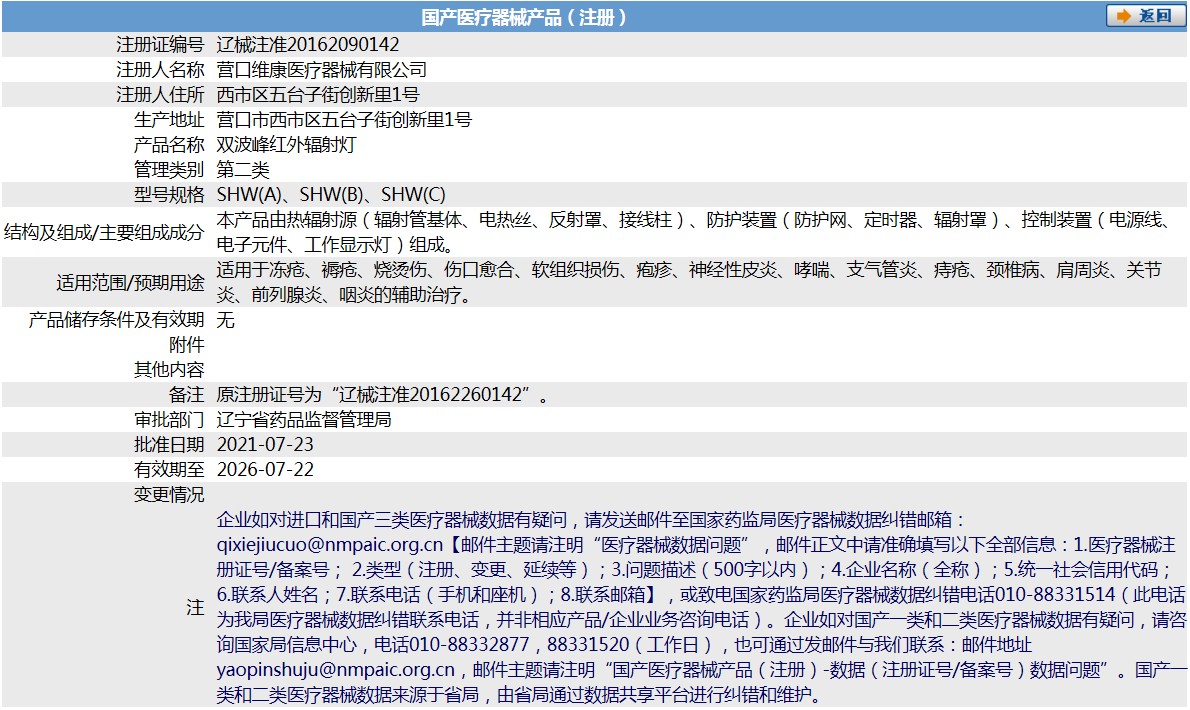Select product name 双波峰红外辐射灯

pos(286,145)
